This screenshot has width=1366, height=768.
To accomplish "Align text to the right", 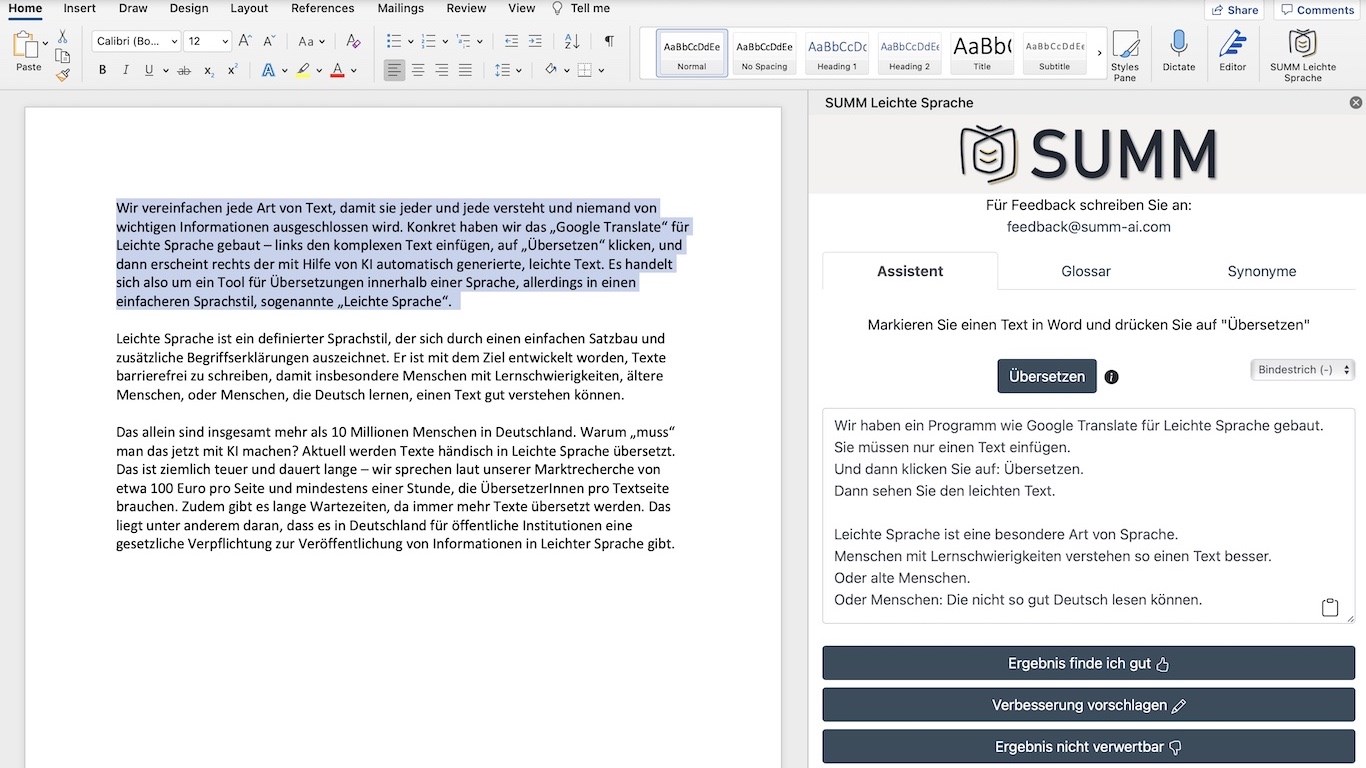I will pyautogui.click(x=441, y=70).
